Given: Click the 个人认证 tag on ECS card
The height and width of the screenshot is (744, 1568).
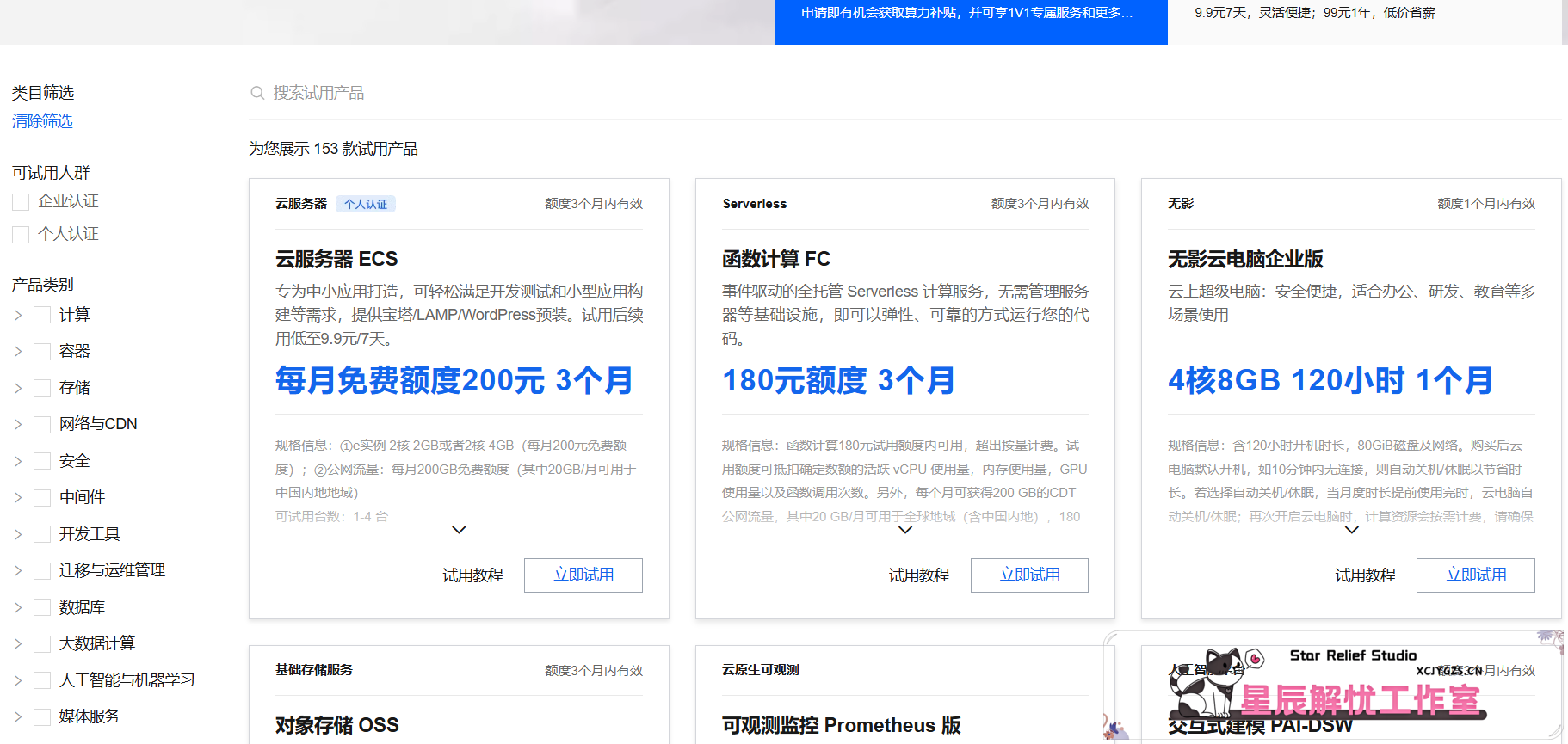Looking at the screenshot, I should pyautogui.click(x=366, y=204).
